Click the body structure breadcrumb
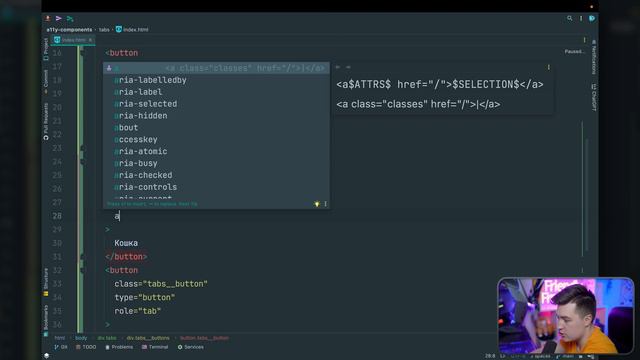The image size is (640, 360). coord(81,338)
